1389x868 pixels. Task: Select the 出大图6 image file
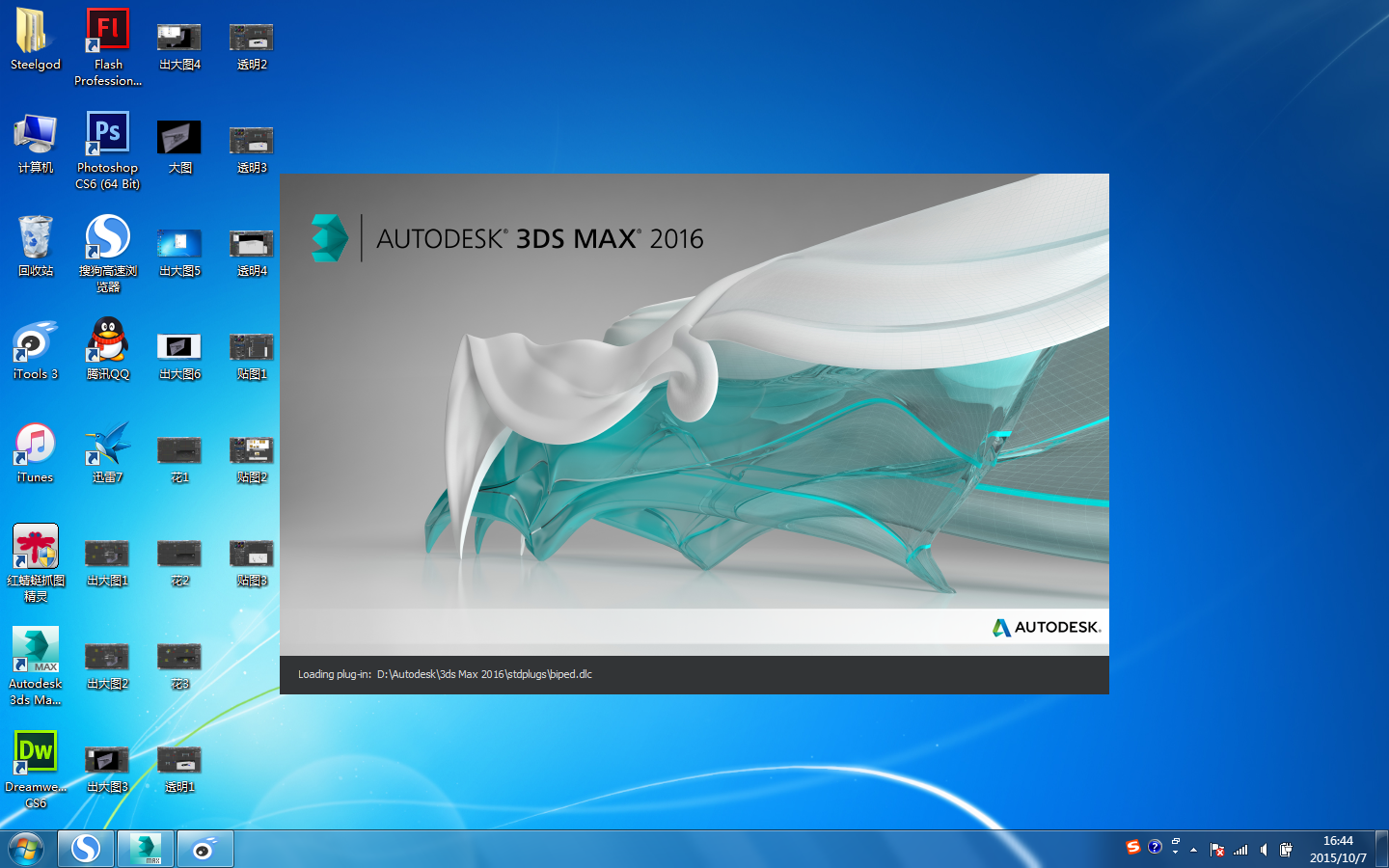point(179,356)
